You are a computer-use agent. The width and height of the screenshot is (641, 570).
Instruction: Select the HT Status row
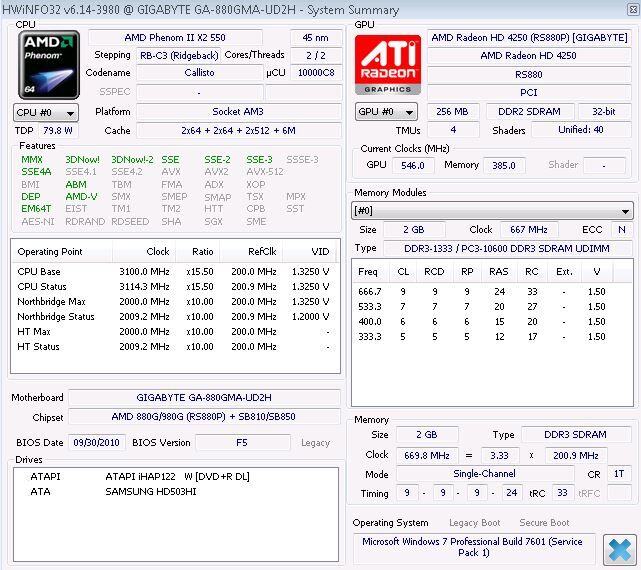click(173, 347)
